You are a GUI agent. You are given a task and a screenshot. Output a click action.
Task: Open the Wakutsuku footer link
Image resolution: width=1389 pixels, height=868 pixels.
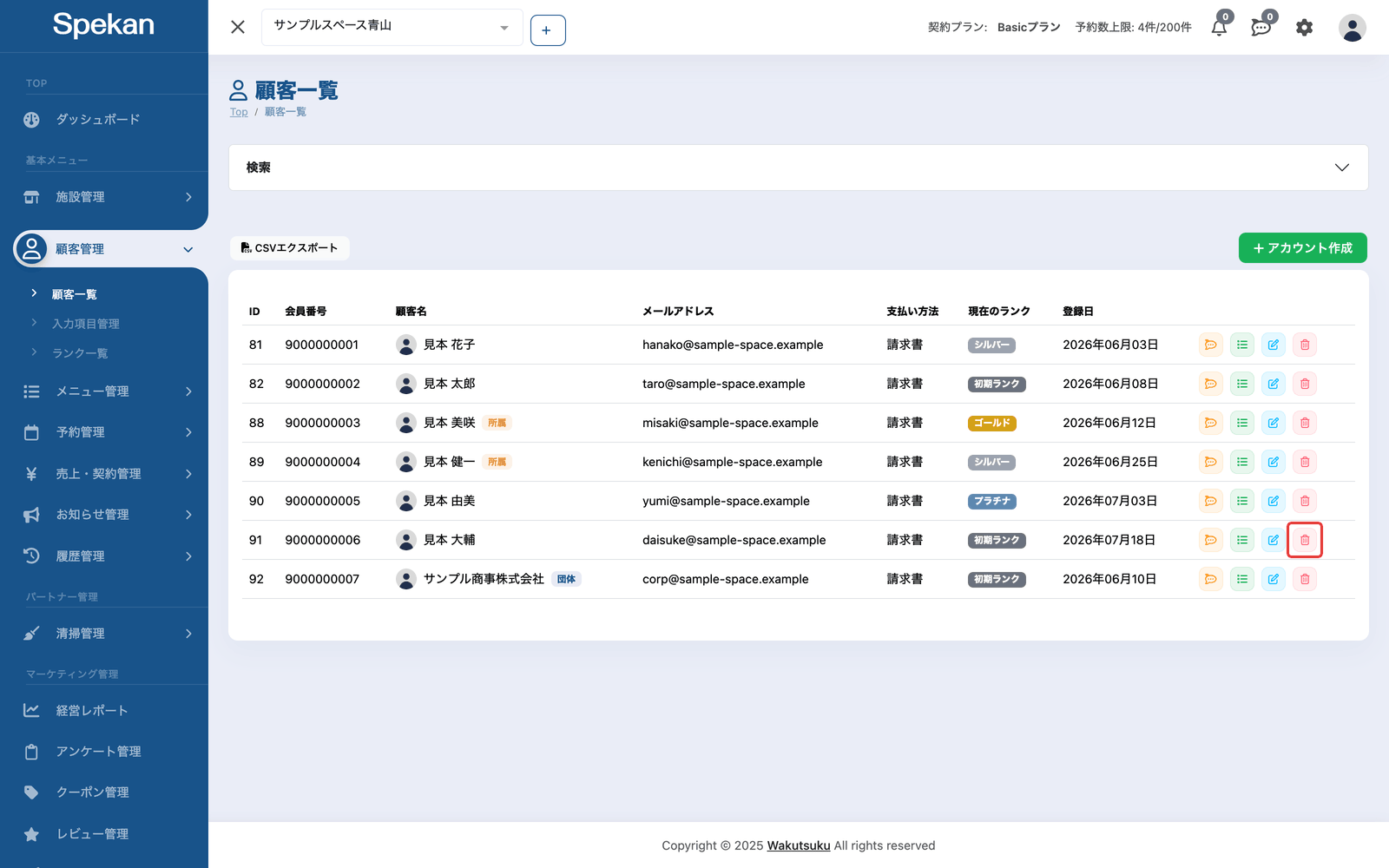tap(799, 845)
